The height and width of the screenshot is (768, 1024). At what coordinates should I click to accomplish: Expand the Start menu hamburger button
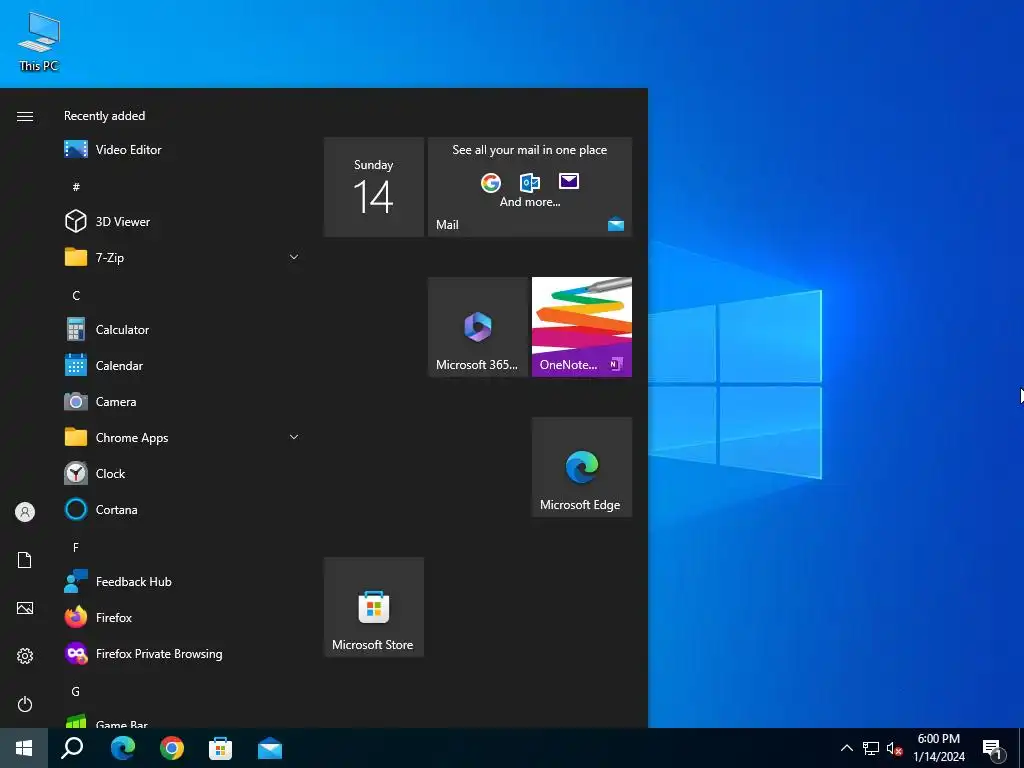pos(25,116)
